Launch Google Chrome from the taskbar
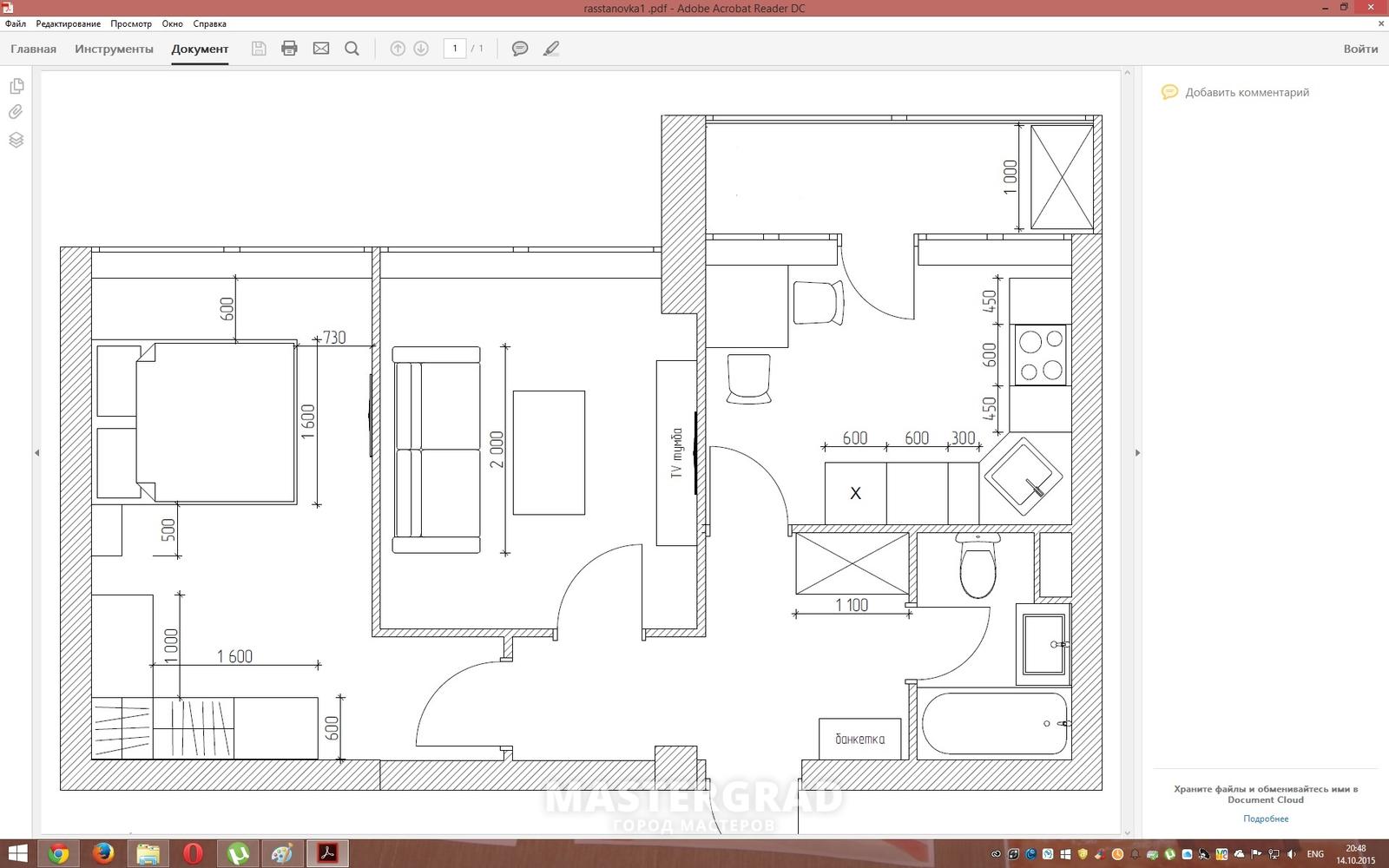 tap(59, 854)
